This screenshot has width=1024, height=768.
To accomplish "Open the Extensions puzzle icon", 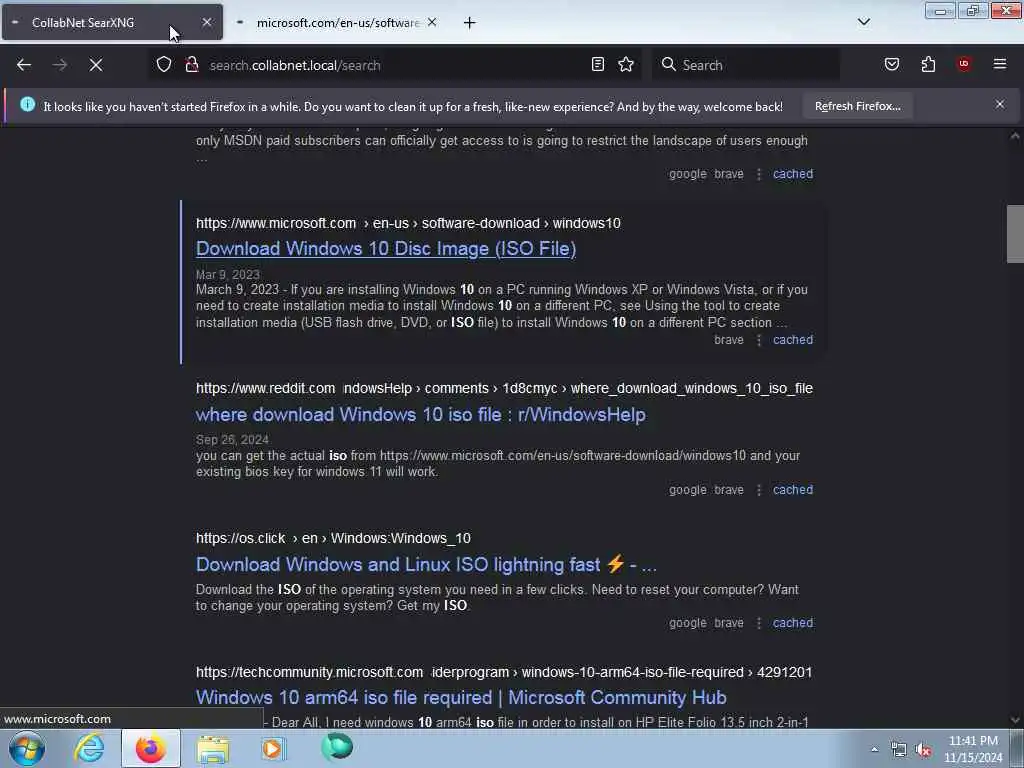I will click(x=928, y=64).
